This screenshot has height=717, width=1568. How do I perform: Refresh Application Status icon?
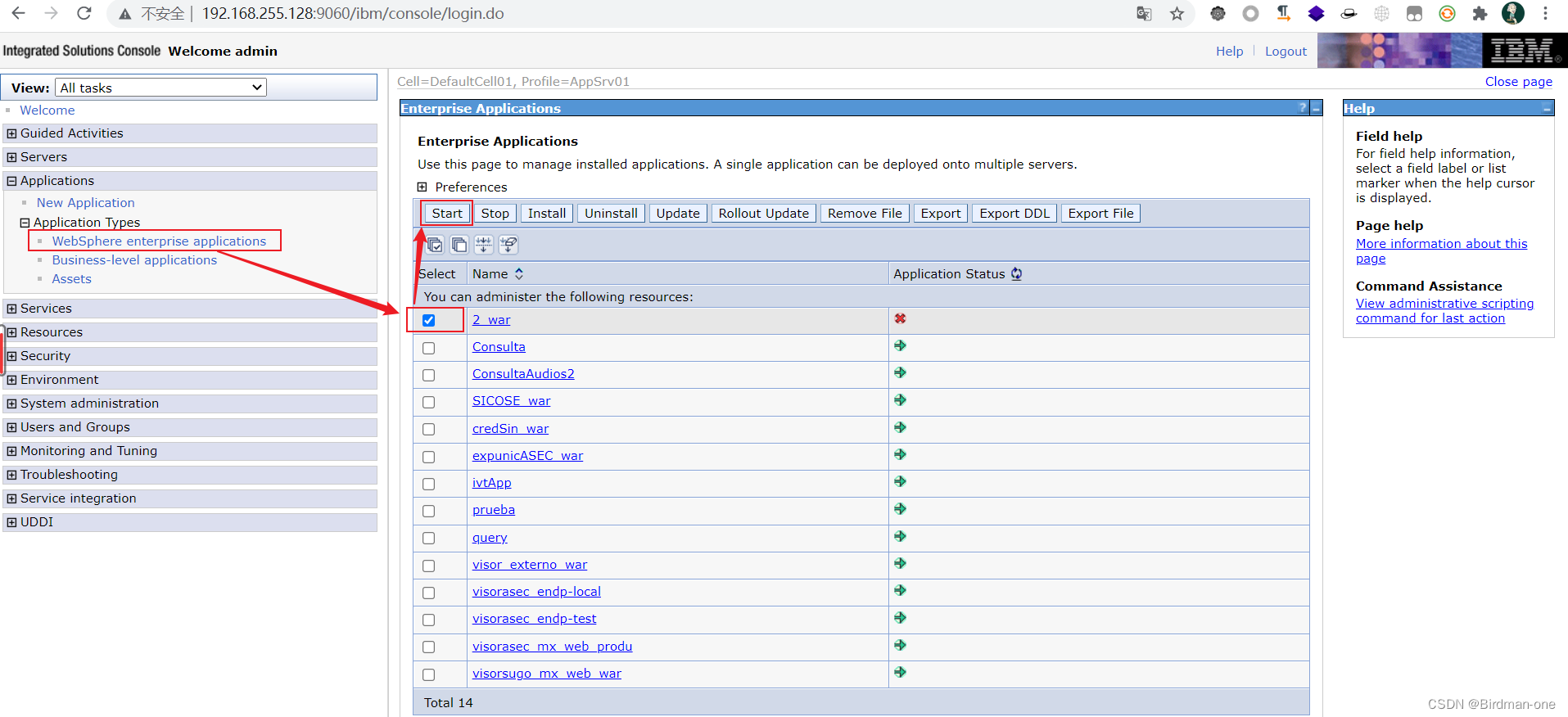[x=1016, y=274]
